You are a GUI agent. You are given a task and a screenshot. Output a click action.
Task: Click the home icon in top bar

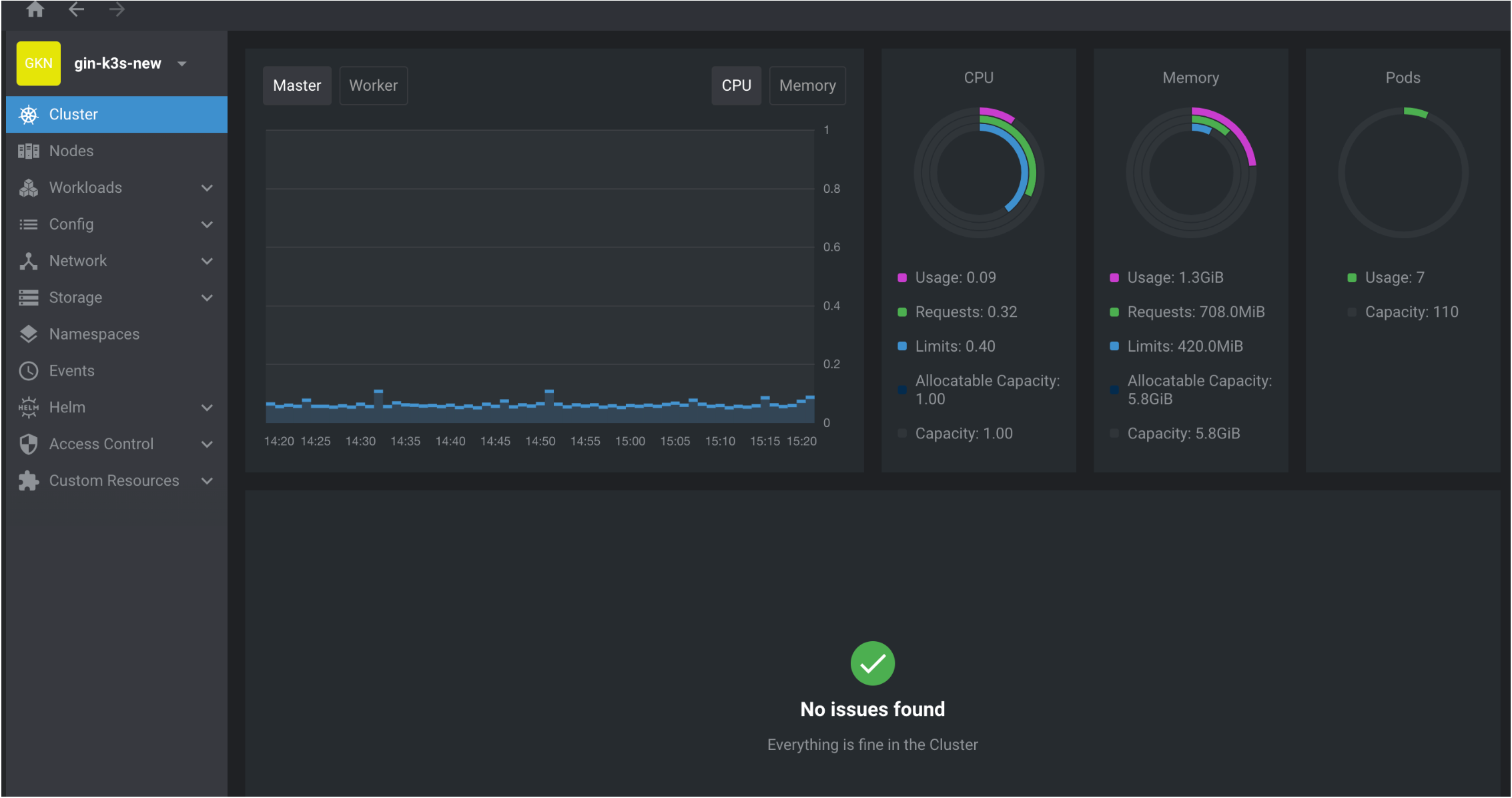[35, 9]
